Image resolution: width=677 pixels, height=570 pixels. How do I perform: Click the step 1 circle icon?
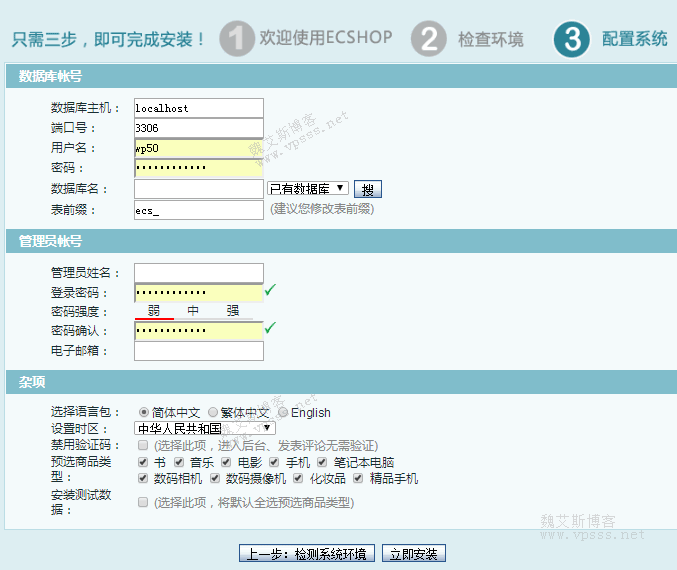click(236, 39)
